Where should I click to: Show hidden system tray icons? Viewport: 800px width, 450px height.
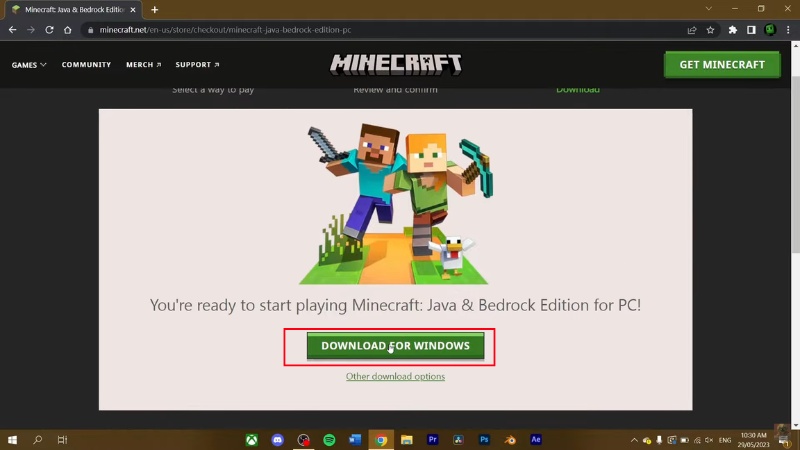pos(634,440)
